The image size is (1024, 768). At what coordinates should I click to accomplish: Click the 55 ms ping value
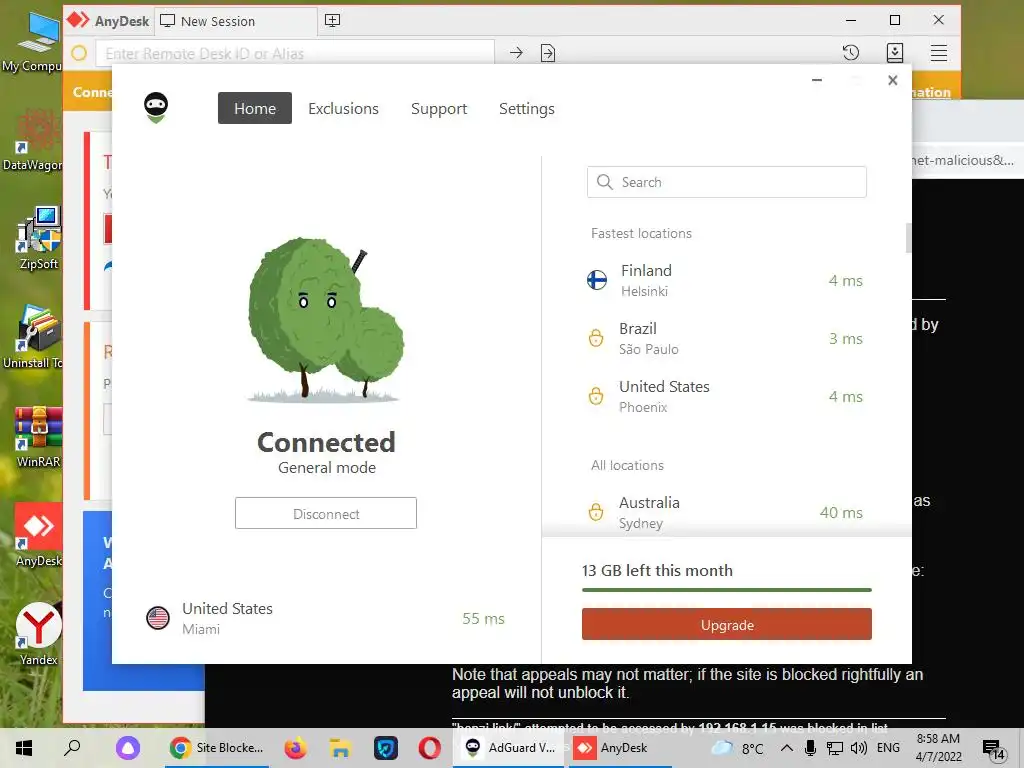(483, 618)
